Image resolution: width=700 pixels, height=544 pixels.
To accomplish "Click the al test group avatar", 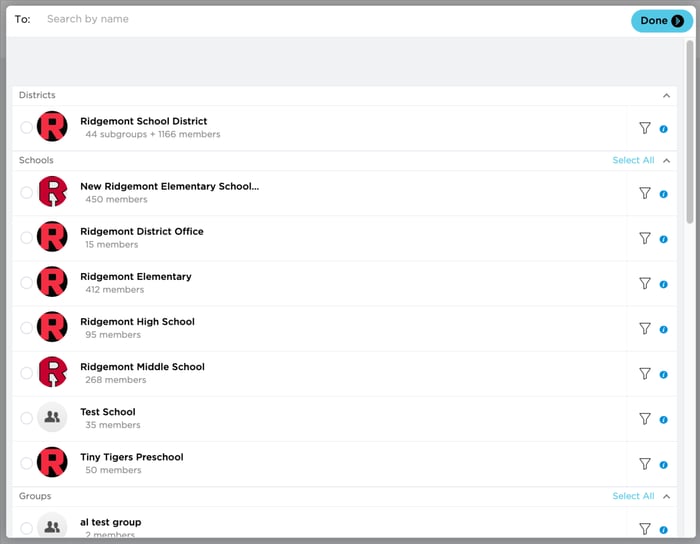I will point(52,525).
